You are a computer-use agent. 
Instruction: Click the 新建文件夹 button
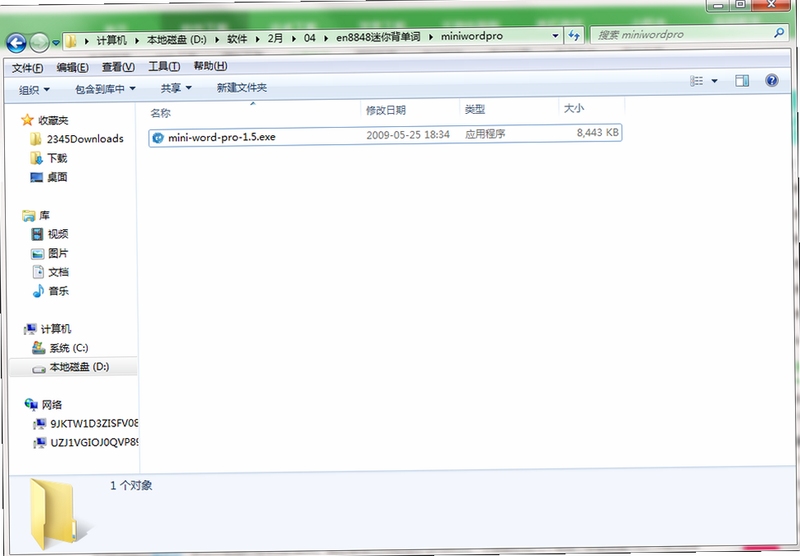(242, 88)
